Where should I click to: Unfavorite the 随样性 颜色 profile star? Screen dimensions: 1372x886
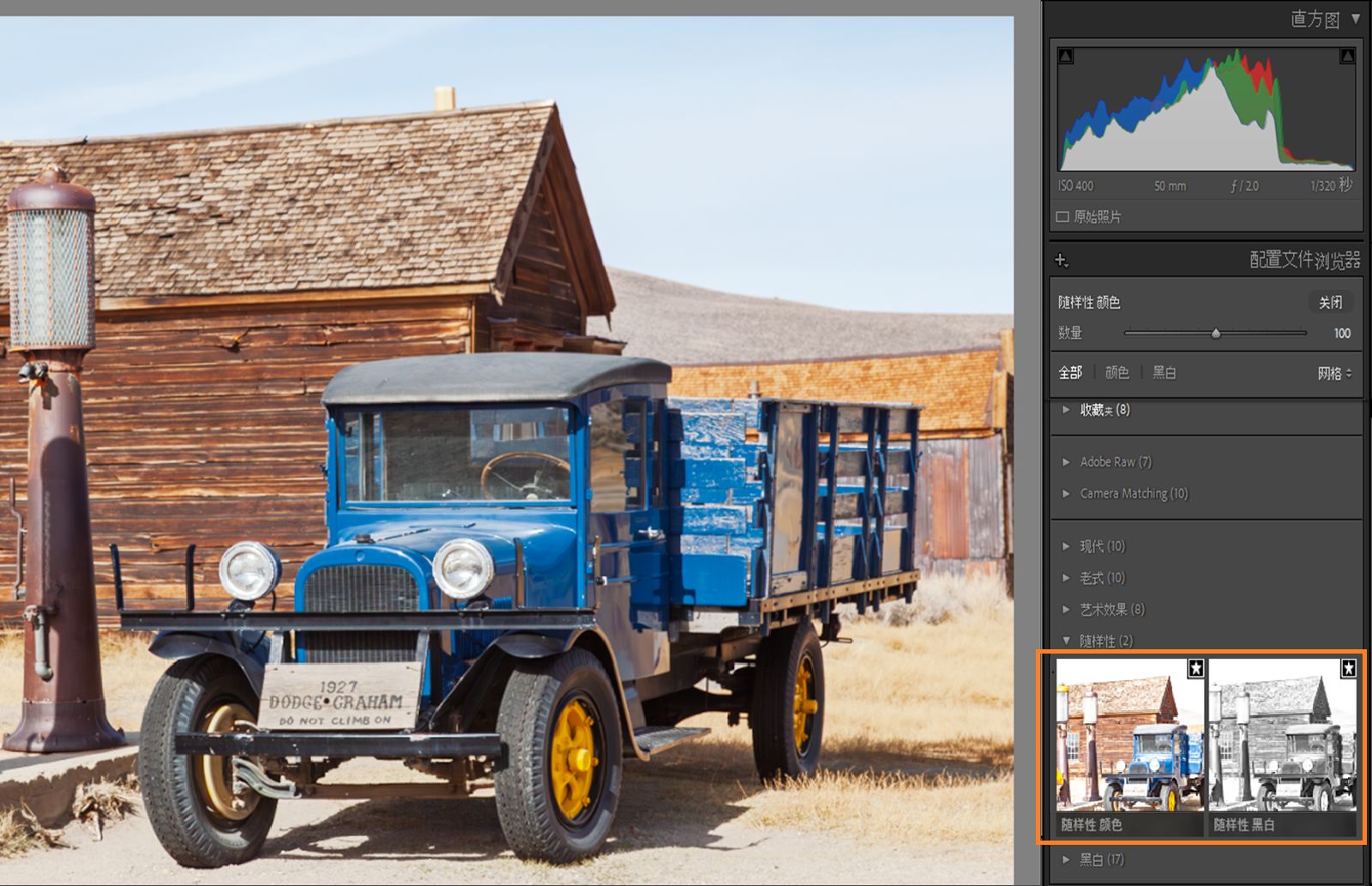[1195, 667]
